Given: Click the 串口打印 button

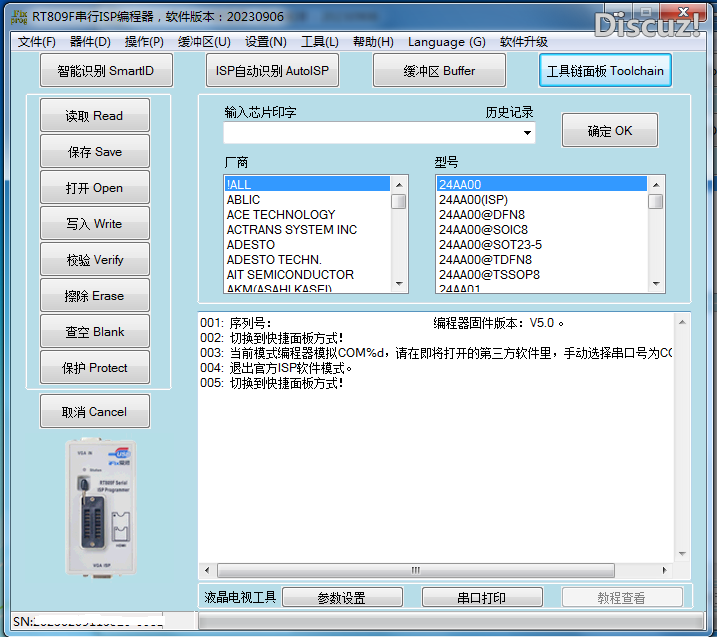Looking at the screenshot, I should pyautogui.click(x=482, y=597).
